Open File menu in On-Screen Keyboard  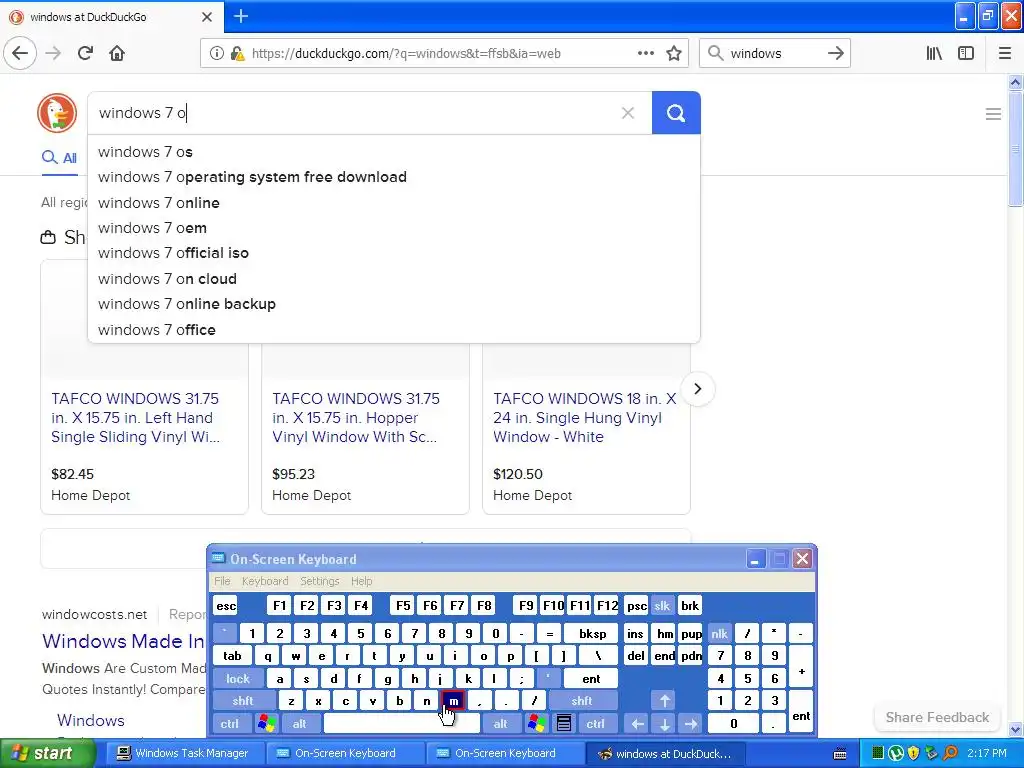[x=222, y=581]
